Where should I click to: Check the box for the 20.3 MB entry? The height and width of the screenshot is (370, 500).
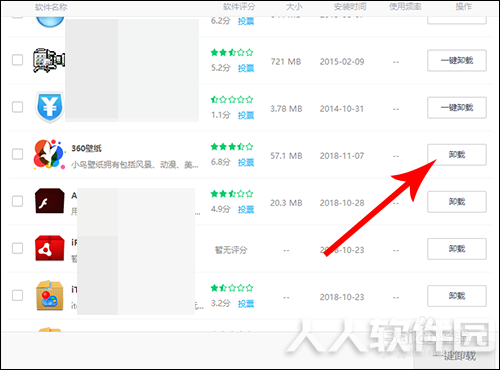click(17, 201)
